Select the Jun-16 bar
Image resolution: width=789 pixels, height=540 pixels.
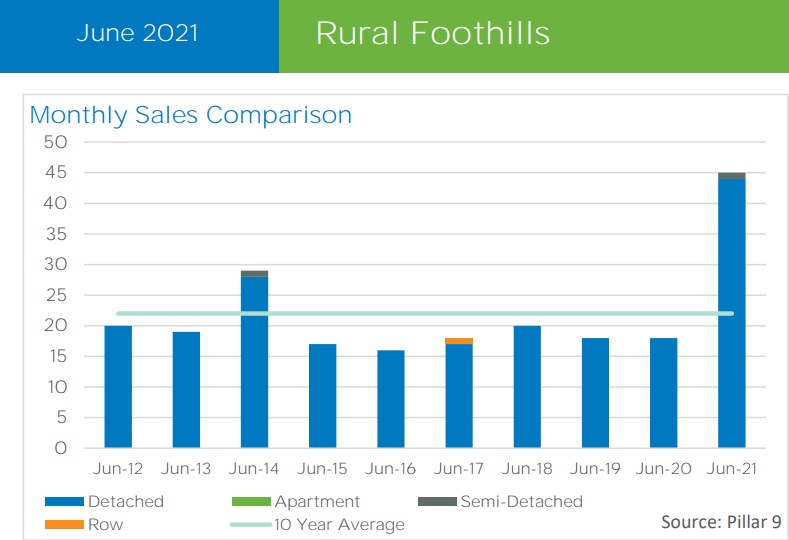click(x=391, y=399)
